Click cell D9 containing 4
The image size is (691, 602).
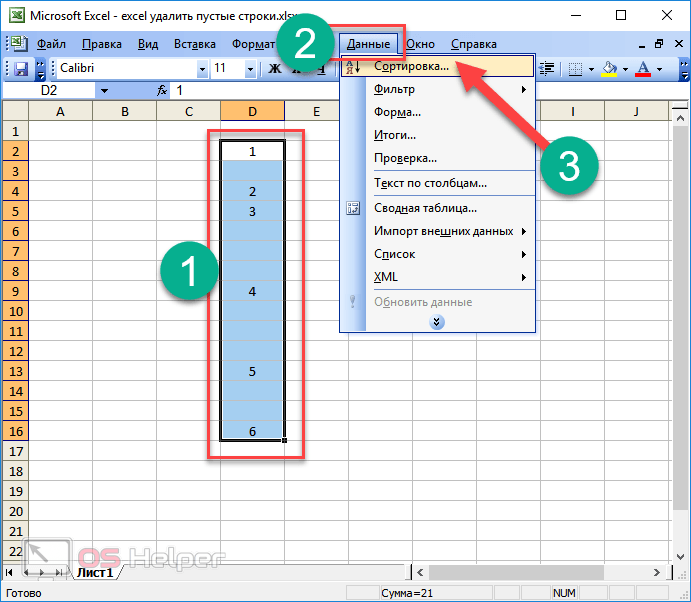click(253, 291)
